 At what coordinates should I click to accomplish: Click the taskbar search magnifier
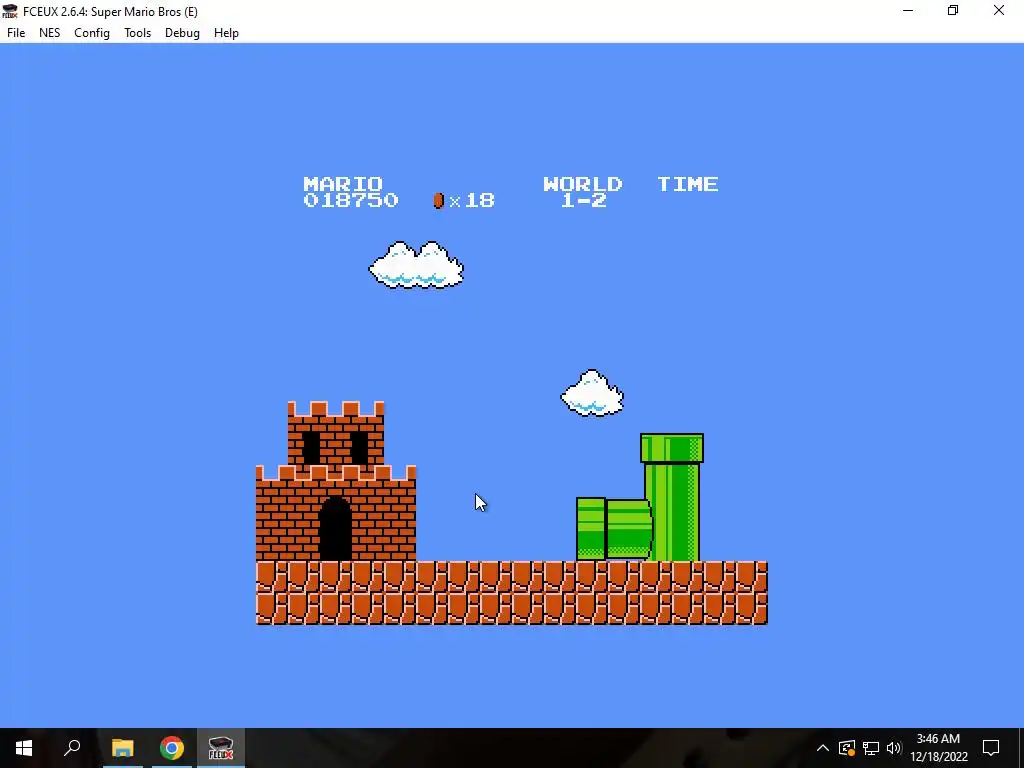72,748
